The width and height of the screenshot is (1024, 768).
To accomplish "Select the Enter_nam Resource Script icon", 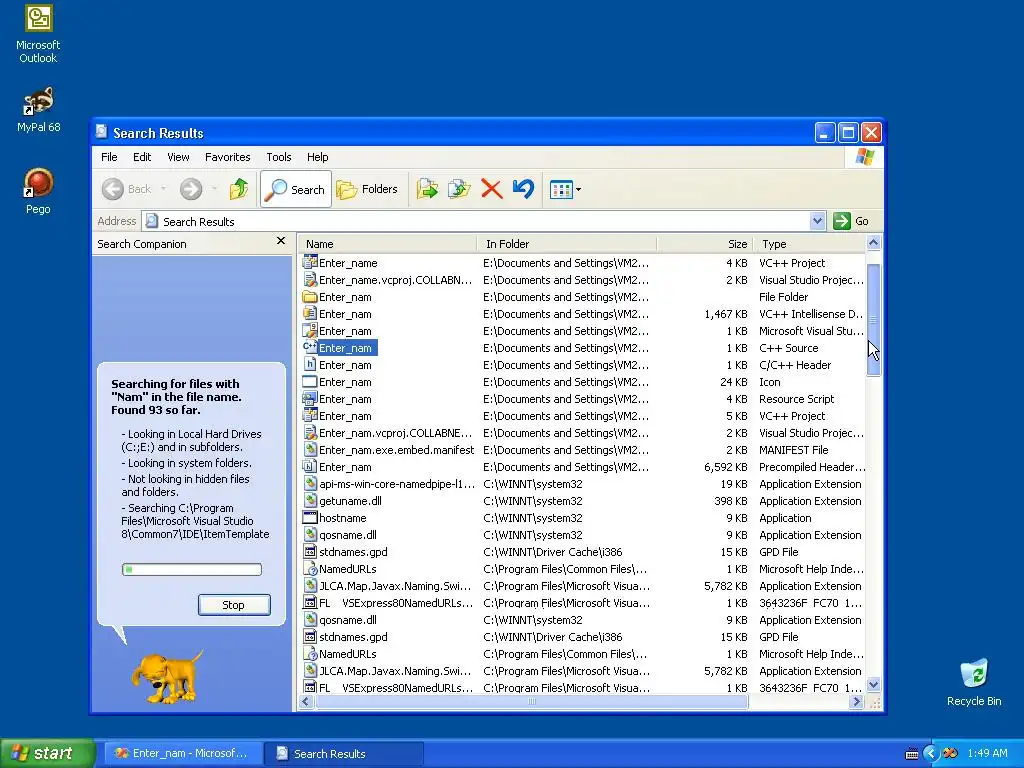I will point(310,398).
